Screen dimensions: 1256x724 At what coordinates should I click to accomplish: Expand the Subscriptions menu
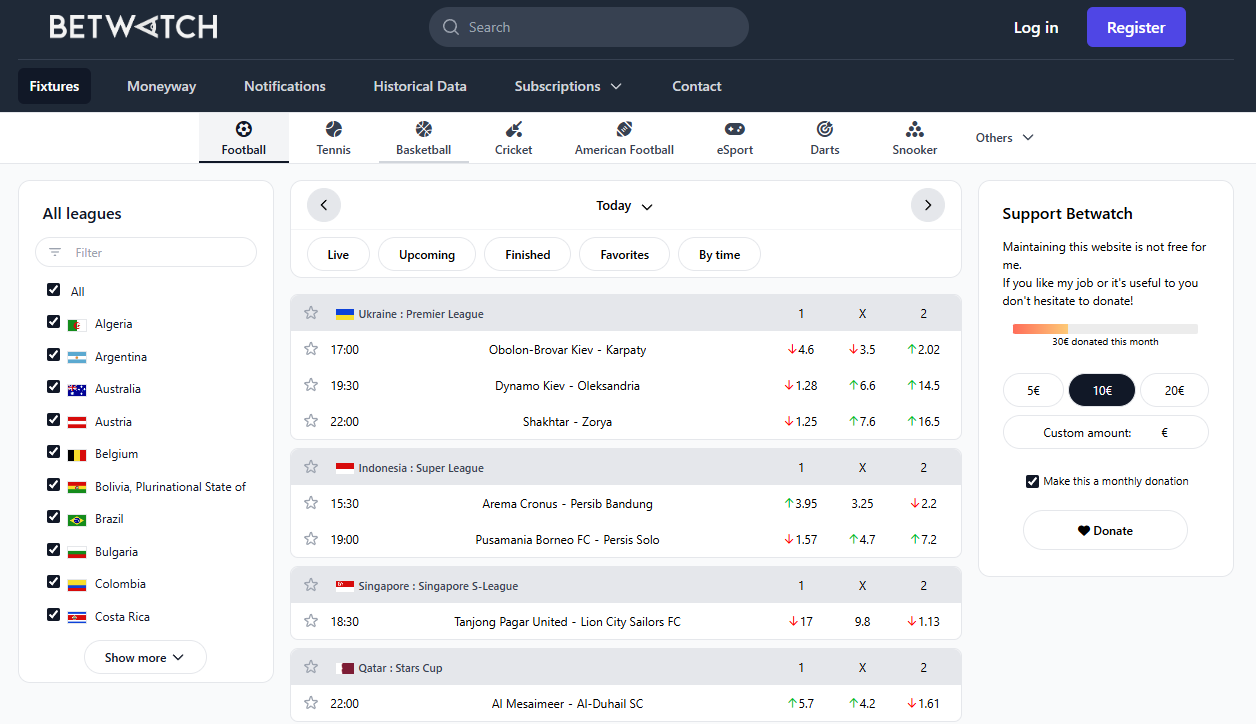568,86
